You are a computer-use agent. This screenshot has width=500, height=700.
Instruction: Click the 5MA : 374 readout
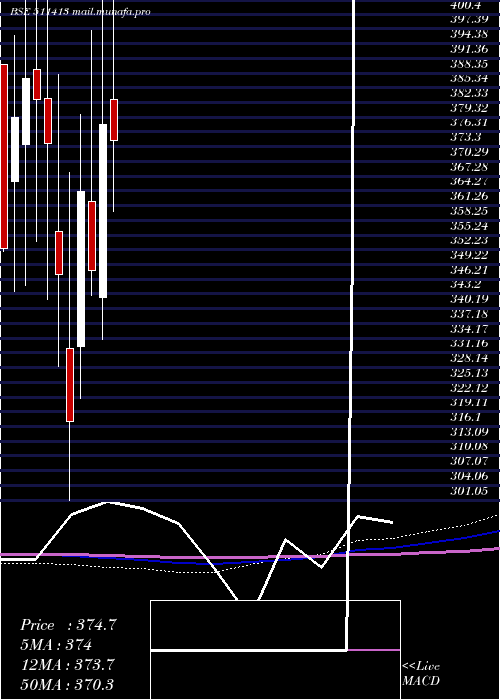click(56, 645)
